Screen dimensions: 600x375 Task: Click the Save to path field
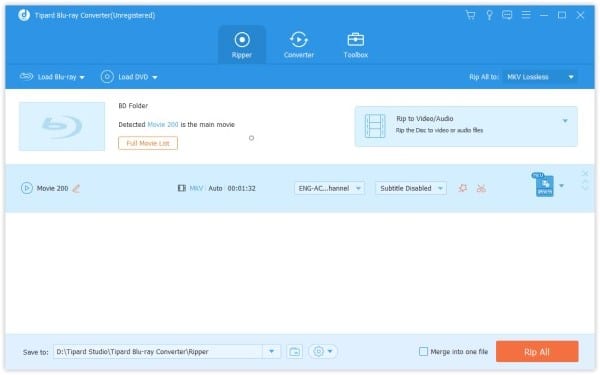(158, 352)
